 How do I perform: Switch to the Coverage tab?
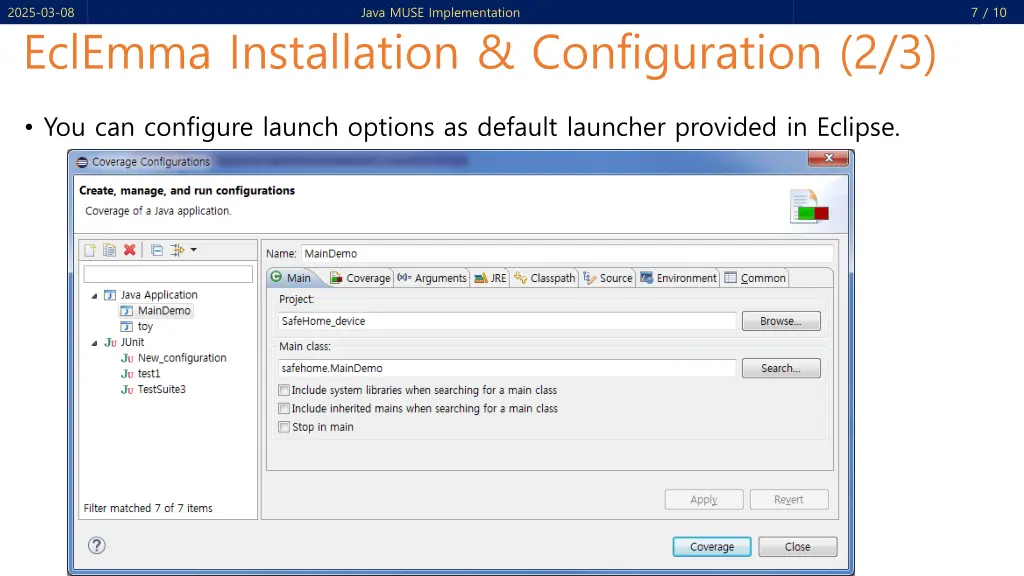pyautogui.click(x=360, y=278)
